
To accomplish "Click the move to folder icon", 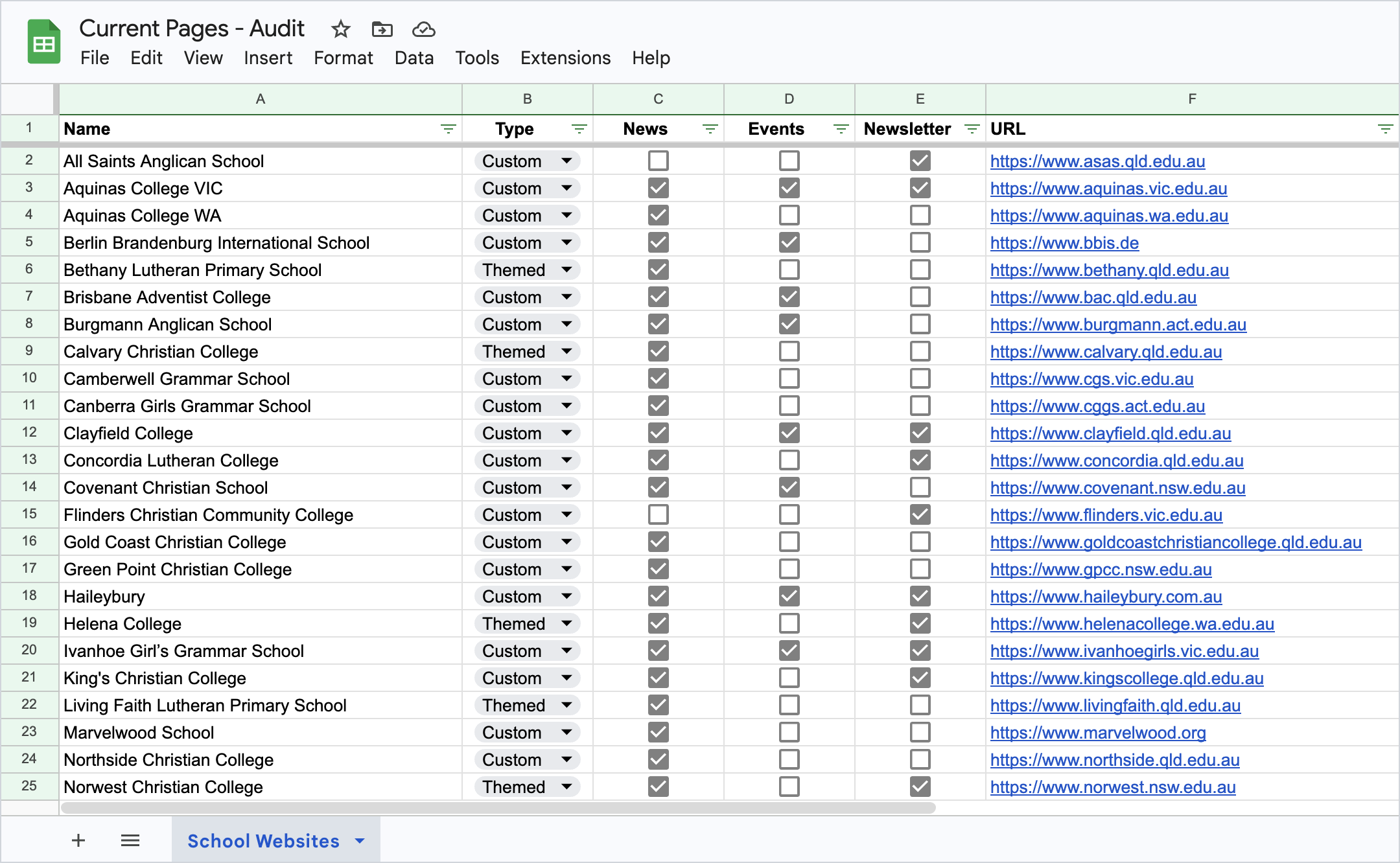I will point(382,29).
